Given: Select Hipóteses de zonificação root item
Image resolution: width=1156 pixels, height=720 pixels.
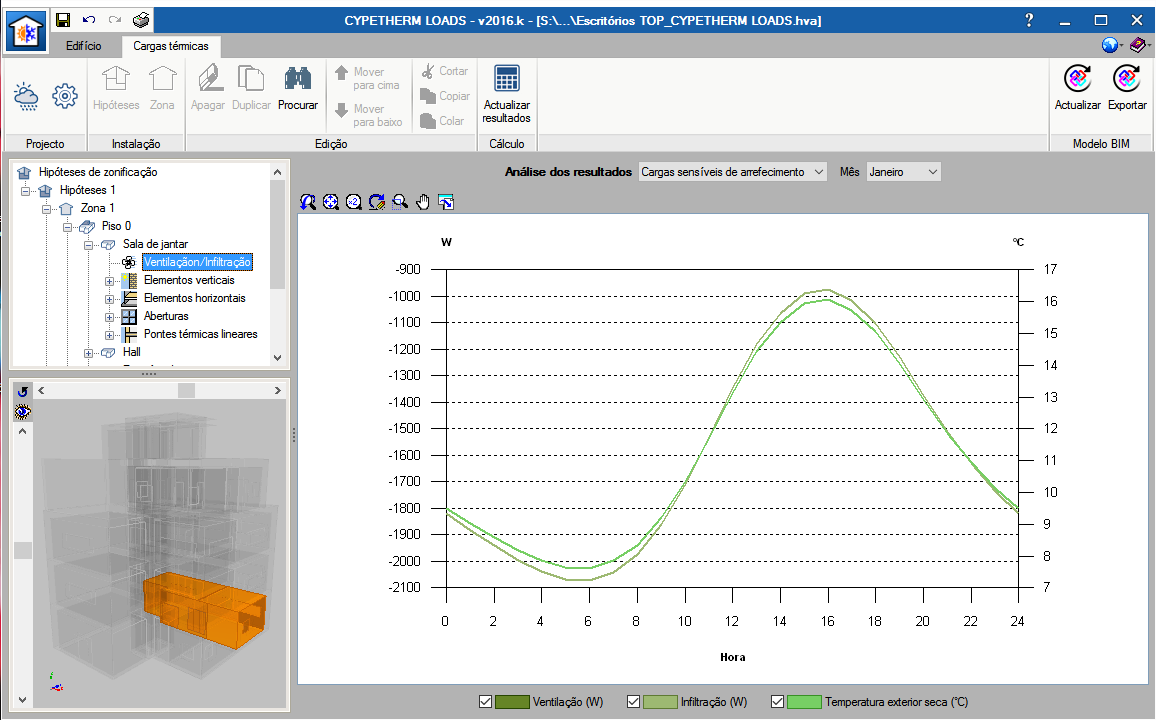Looking at the screenshot, I should 98,172.
